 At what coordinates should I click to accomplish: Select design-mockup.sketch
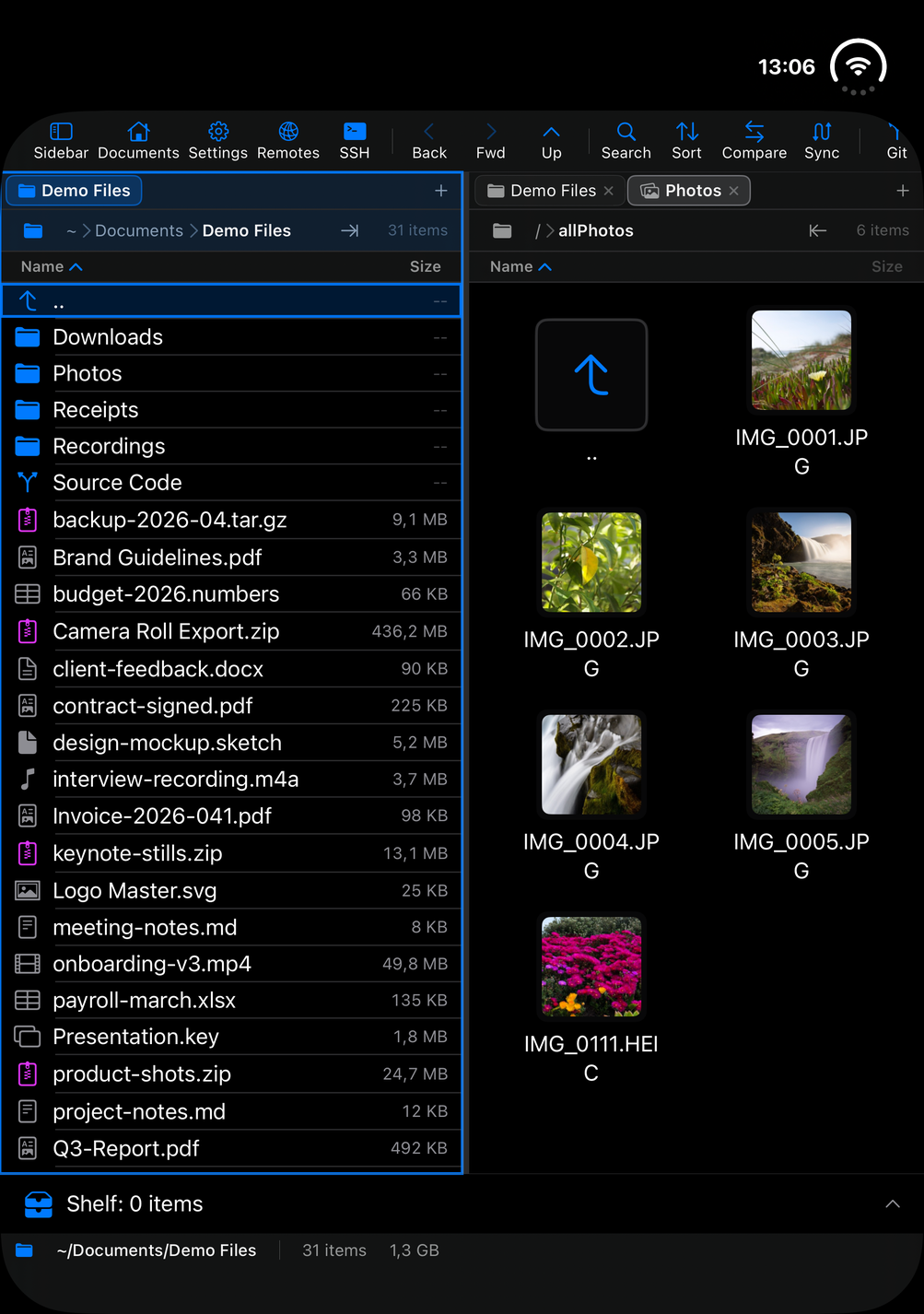[x=231, y=743]
